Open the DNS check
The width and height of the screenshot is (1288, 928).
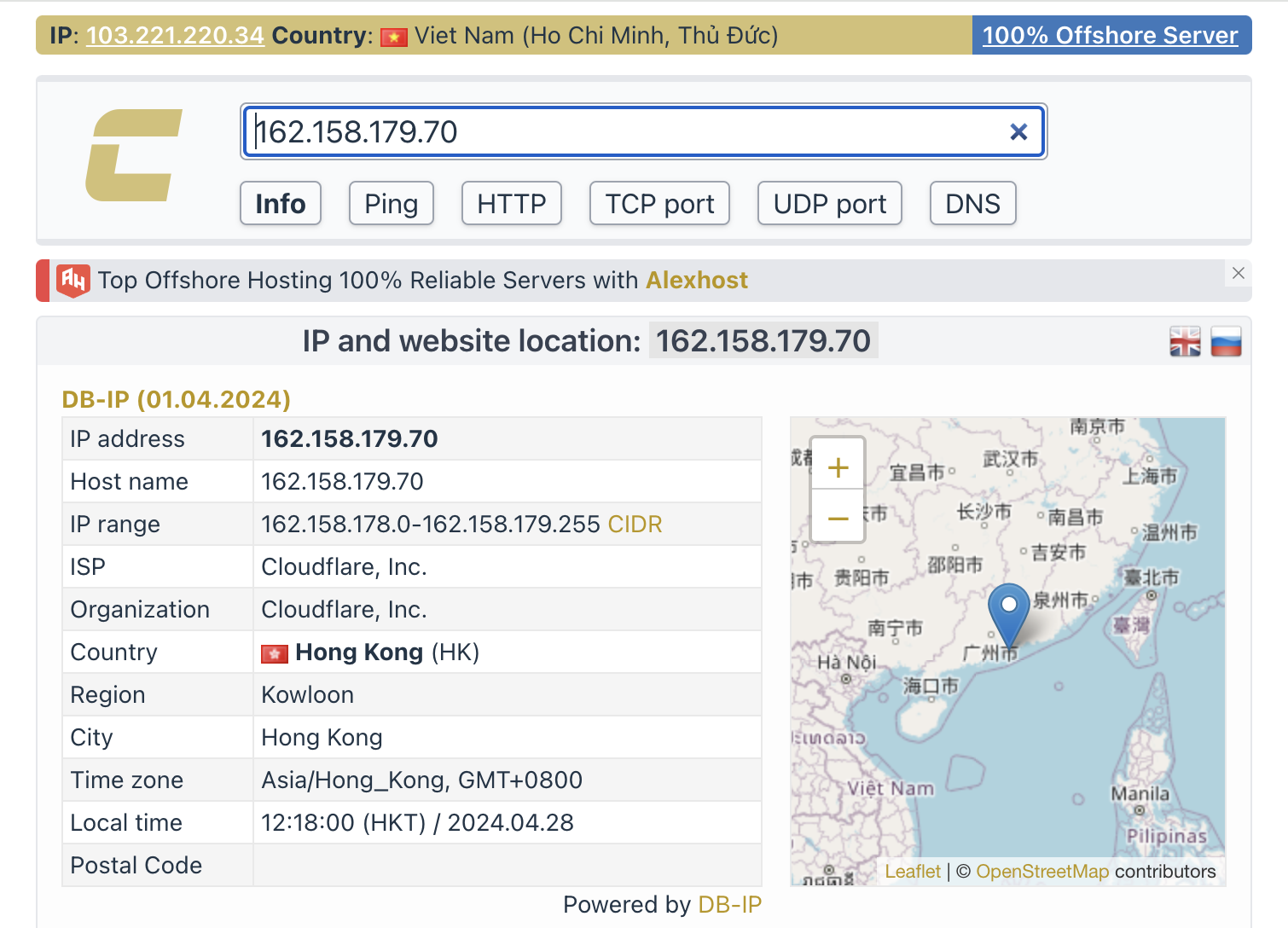pos(973,203)
